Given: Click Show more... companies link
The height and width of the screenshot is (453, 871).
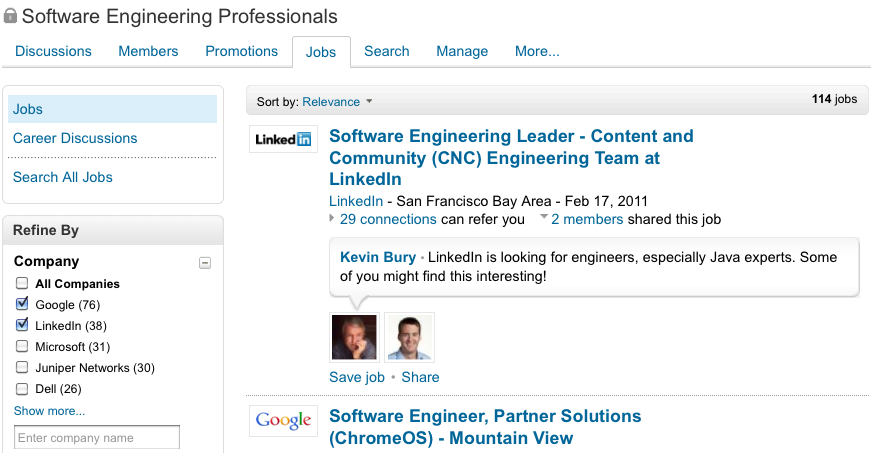Looking at the screenshot, I should [50, 410].
